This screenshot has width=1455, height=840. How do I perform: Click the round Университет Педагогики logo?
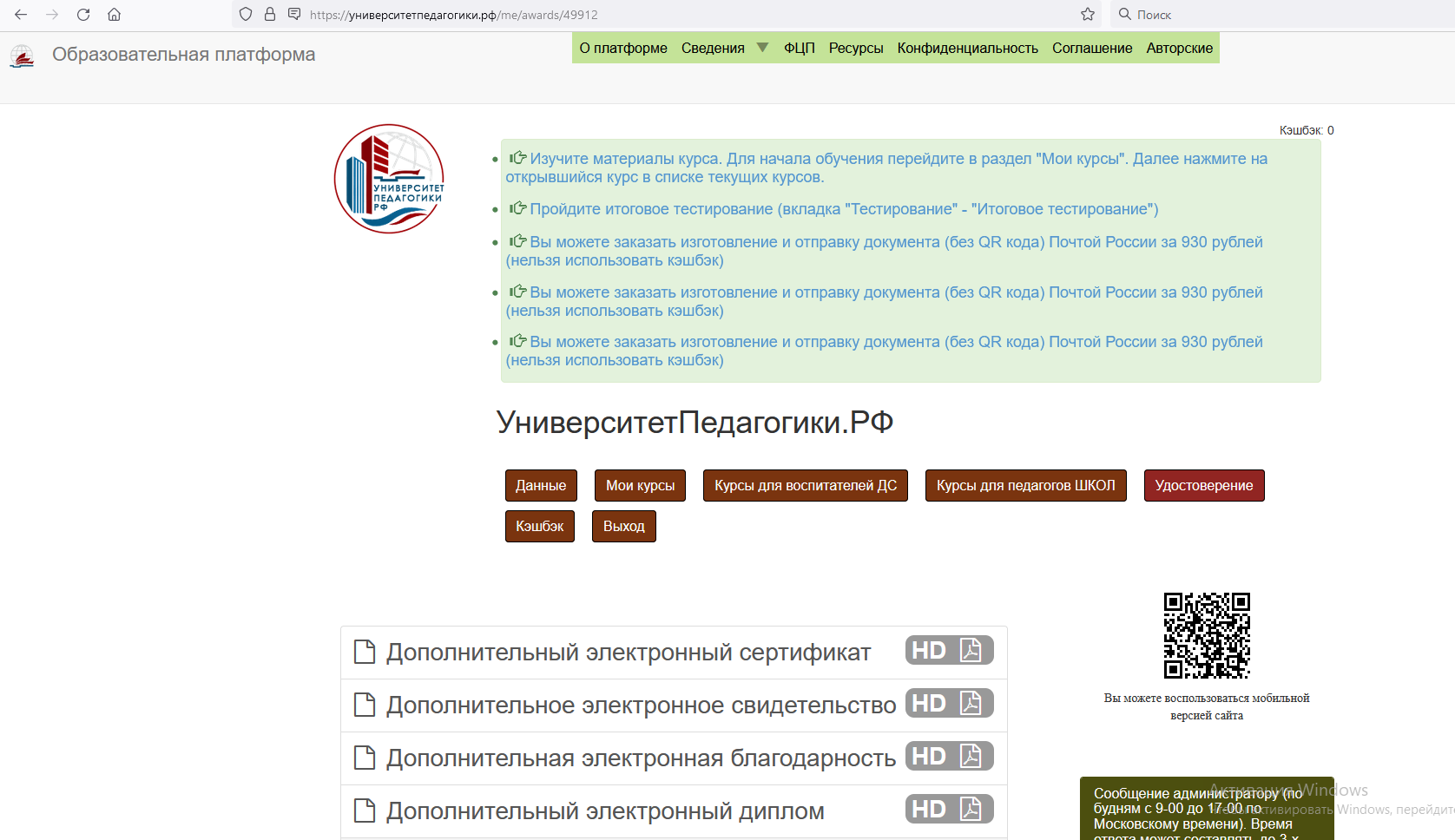click(x=389, y=179)
